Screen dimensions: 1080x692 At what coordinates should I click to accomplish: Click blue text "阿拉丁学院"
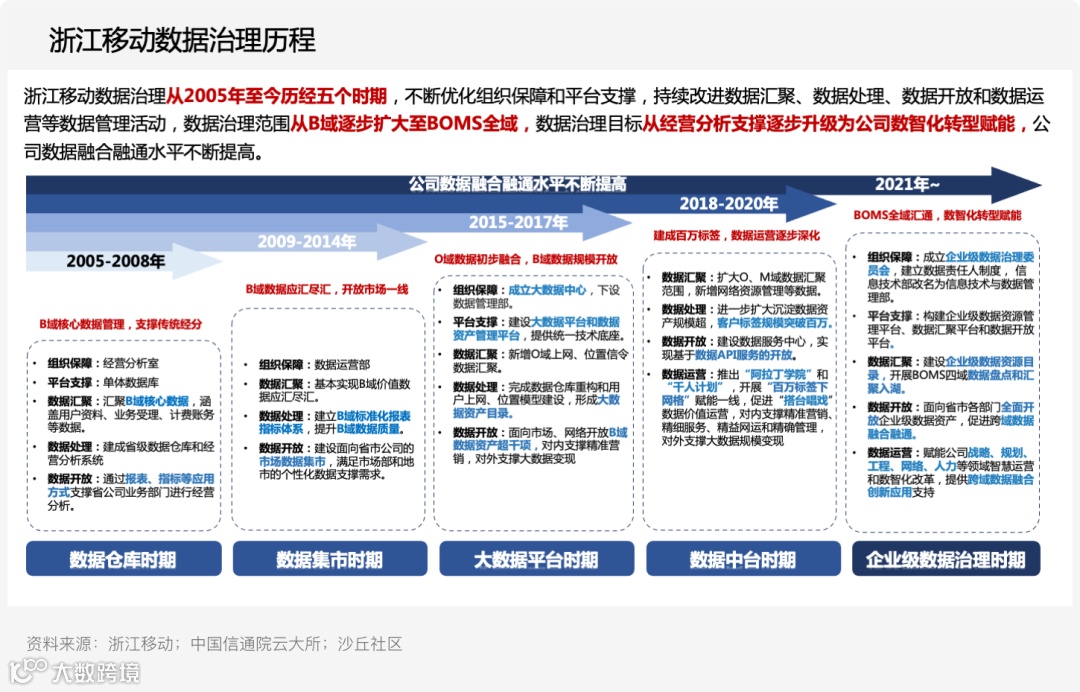pyautogui.click(x=778, y=374)
